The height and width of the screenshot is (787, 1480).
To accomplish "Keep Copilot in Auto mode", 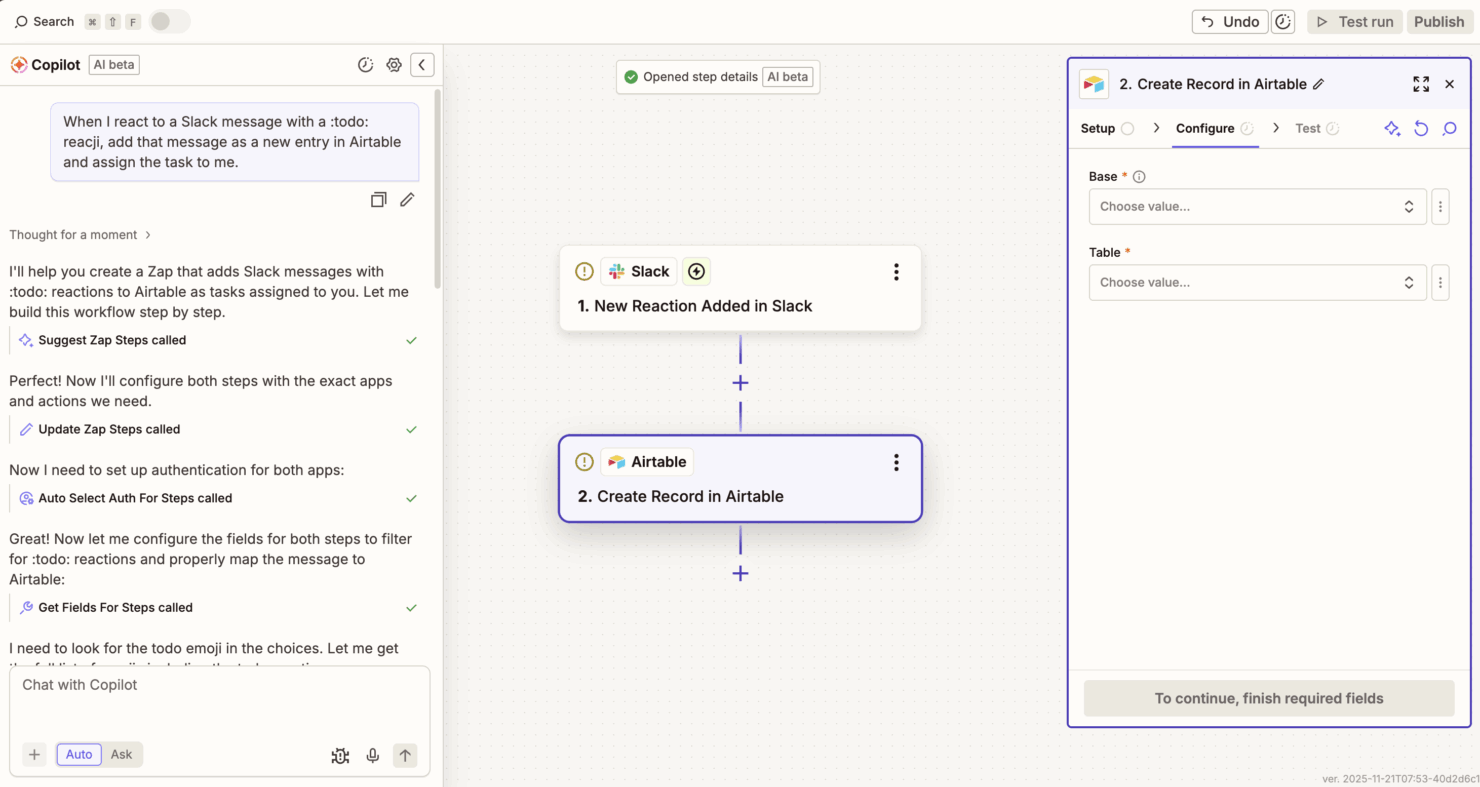I will (x=78, y=754).
